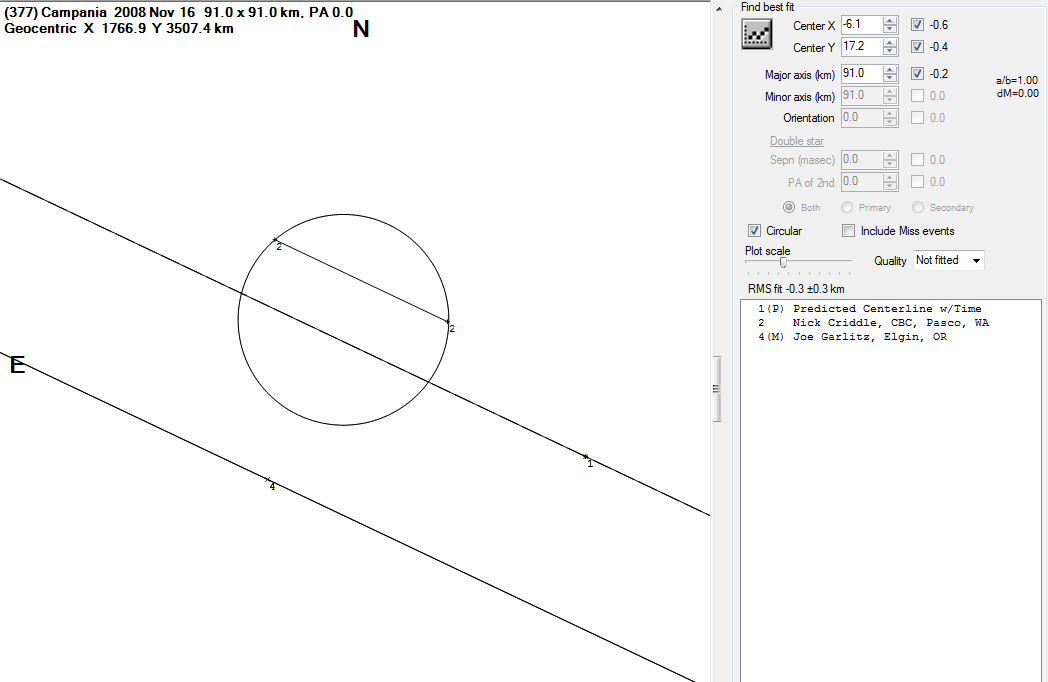Click the Center Y input field
Screen dimensions: 1048x682
click(862, 47)
